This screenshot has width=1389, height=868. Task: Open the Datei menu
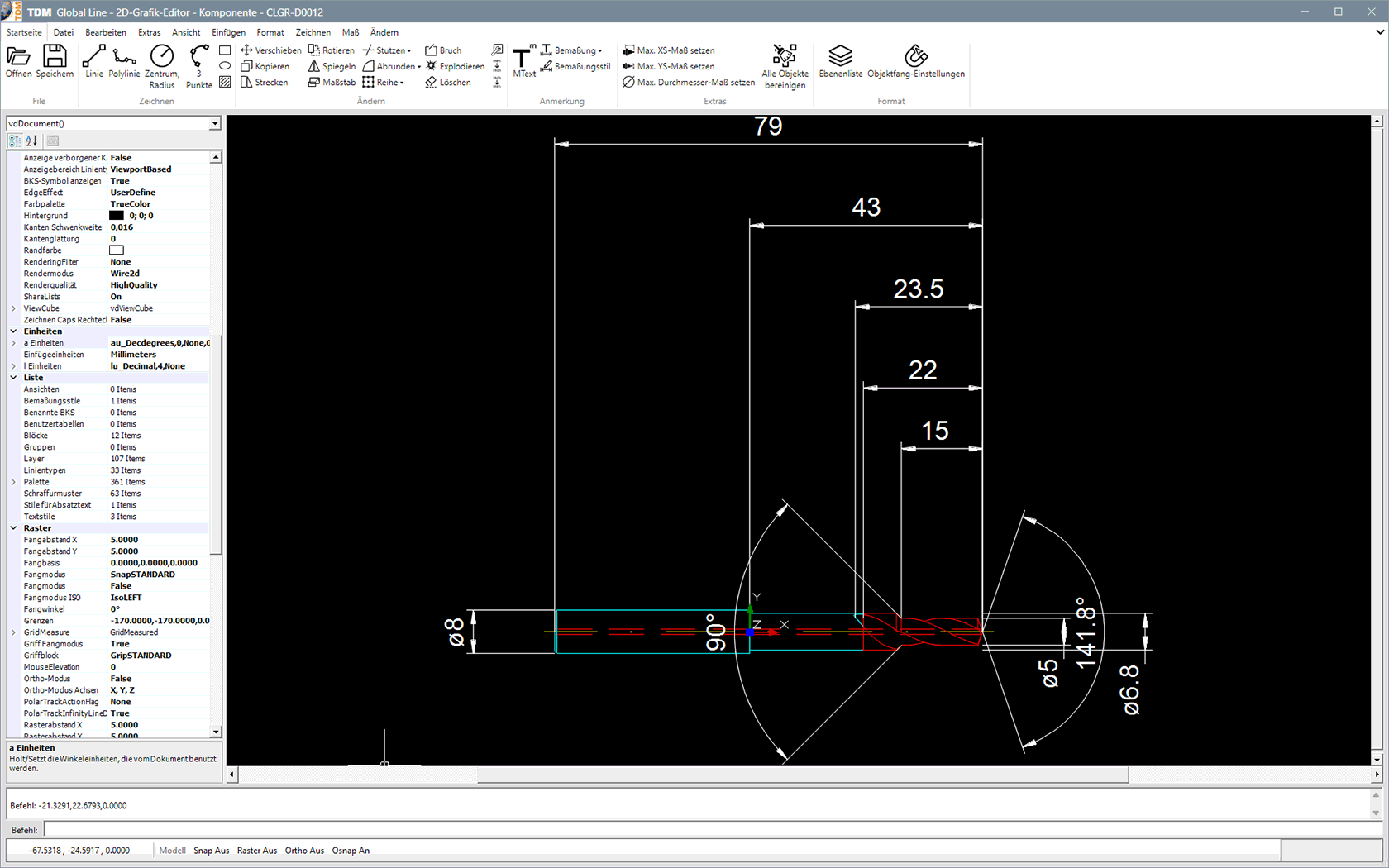(x=64, y=32)
